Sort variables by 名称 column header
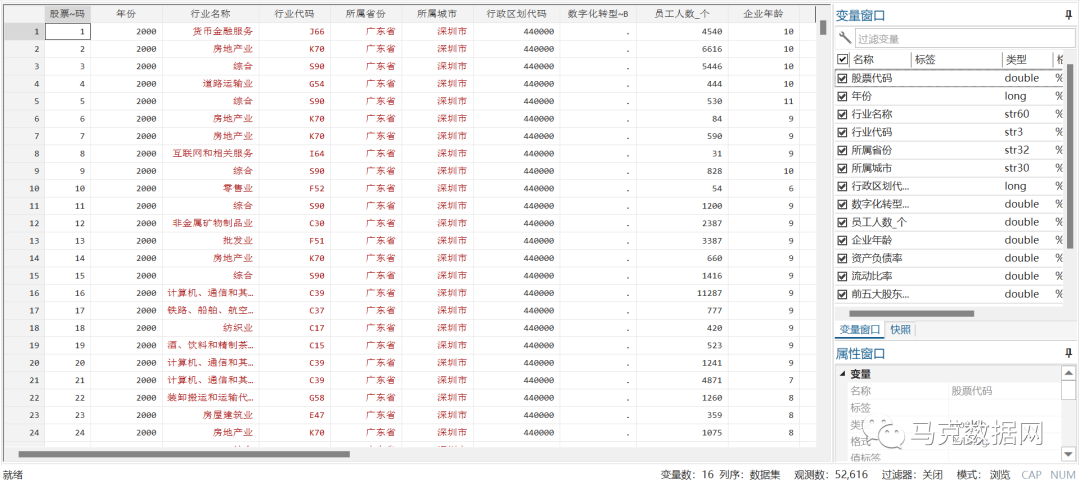Screen dimensions: 1080x481 click(x=880, y=60)
